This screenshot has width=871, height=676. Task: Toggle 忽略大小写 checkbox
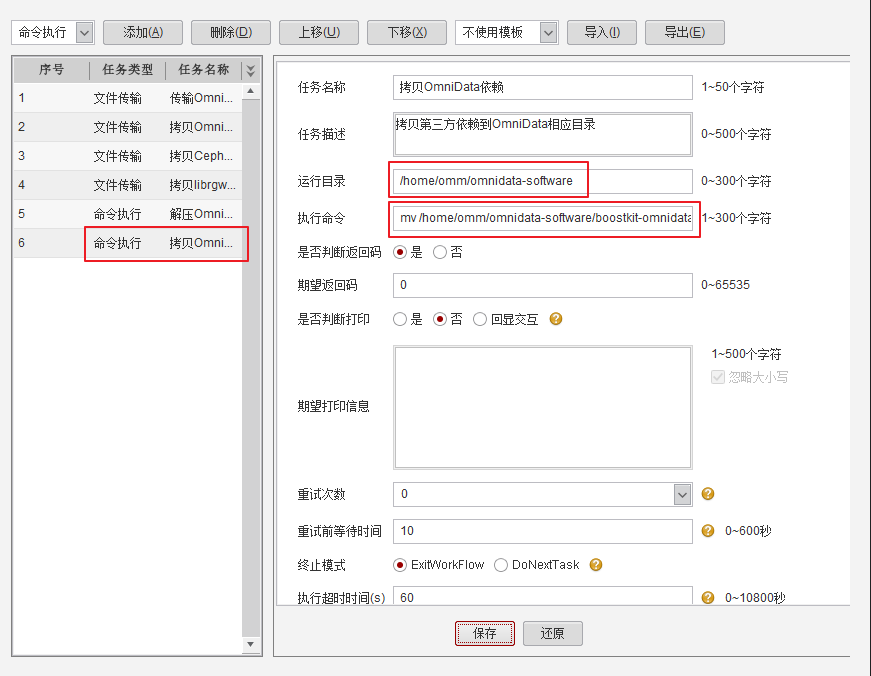pos(718,377)
